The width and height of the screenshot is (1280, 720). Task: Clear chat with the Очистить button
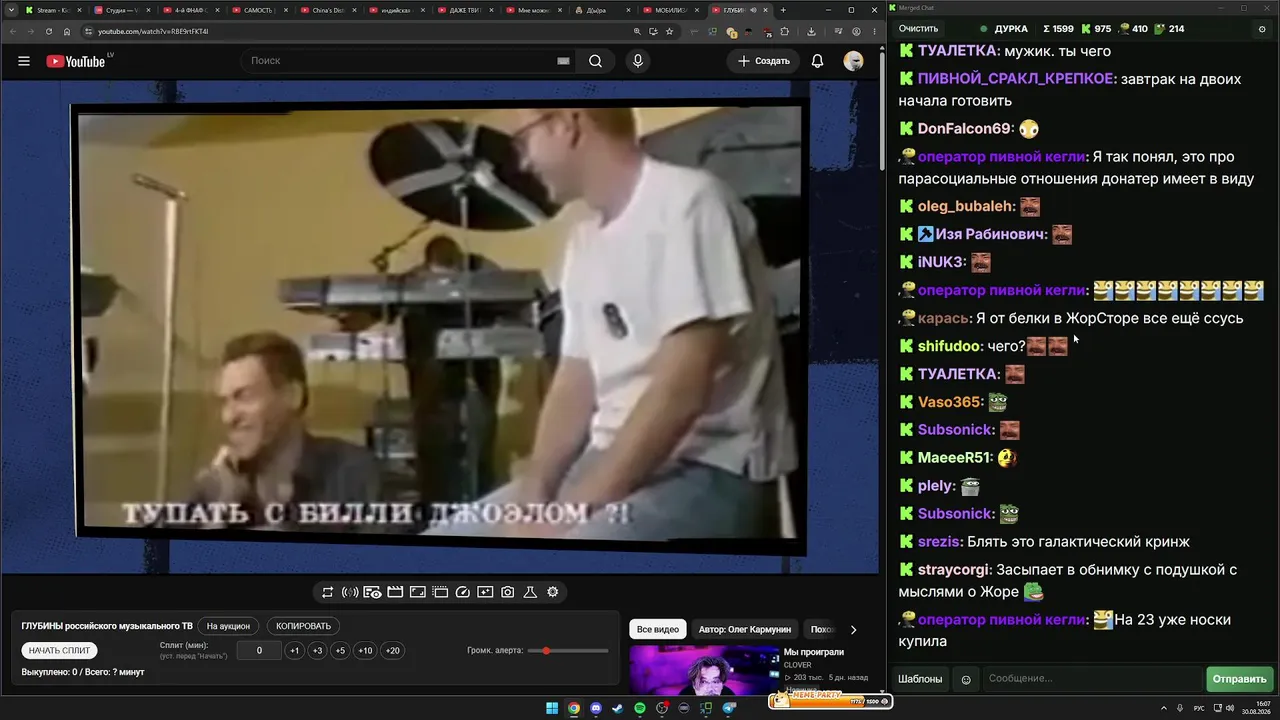click(918, 29)
